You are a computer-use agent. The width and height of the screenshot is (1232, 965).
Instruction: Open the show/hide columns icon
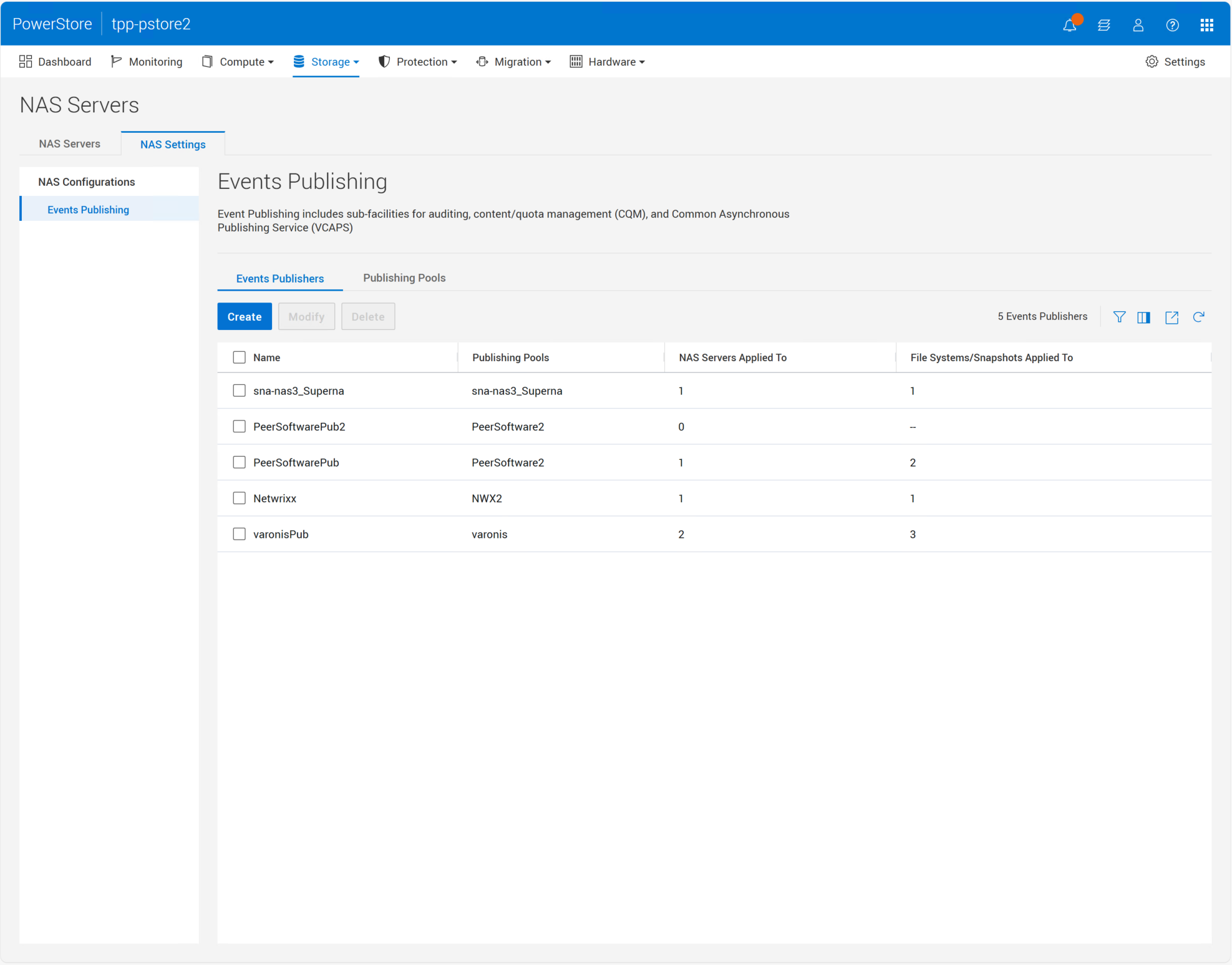[1143, 317]
